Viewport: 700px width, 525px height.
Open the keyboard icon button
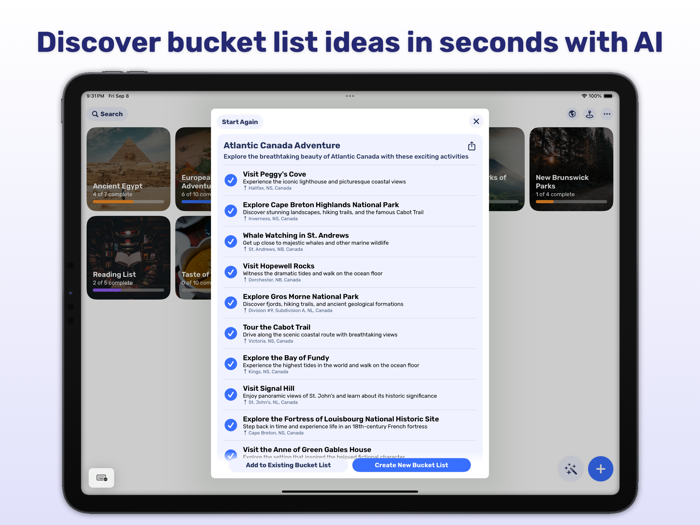coord(101,478)
